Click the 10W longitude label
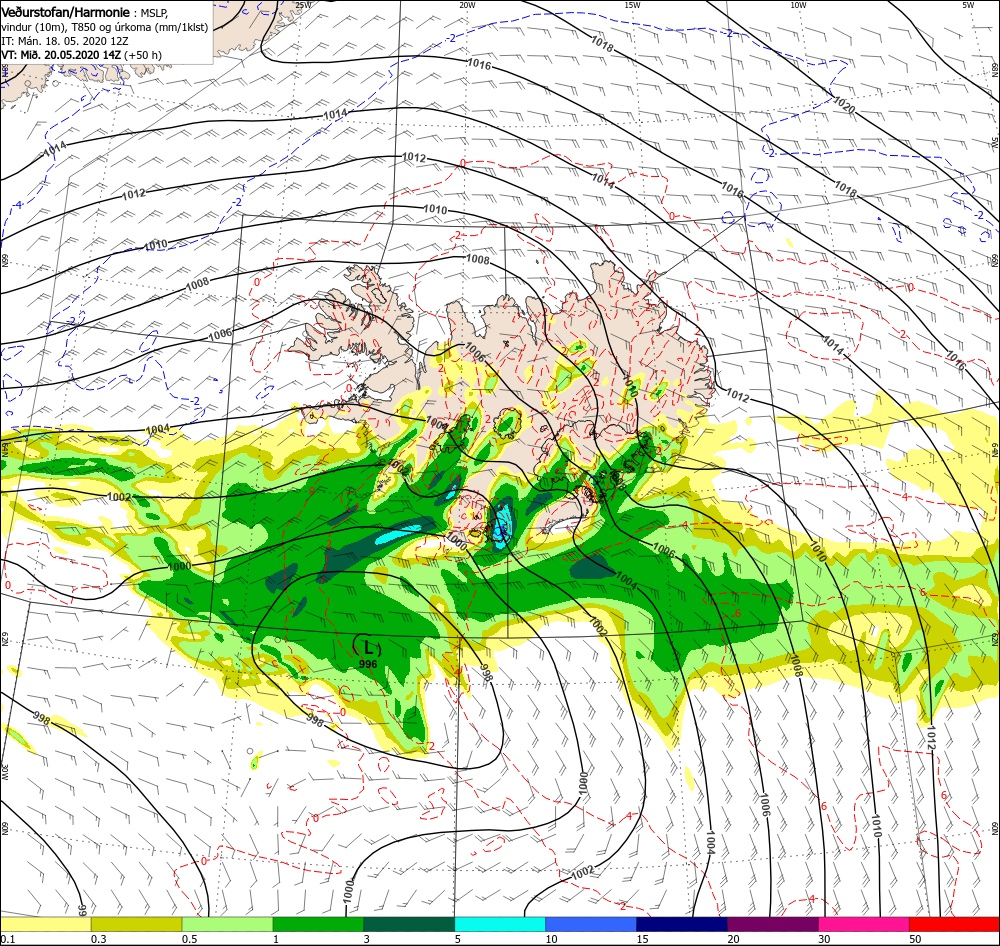The width and height of the screenshot is (1000, 946). coord(798,4)
